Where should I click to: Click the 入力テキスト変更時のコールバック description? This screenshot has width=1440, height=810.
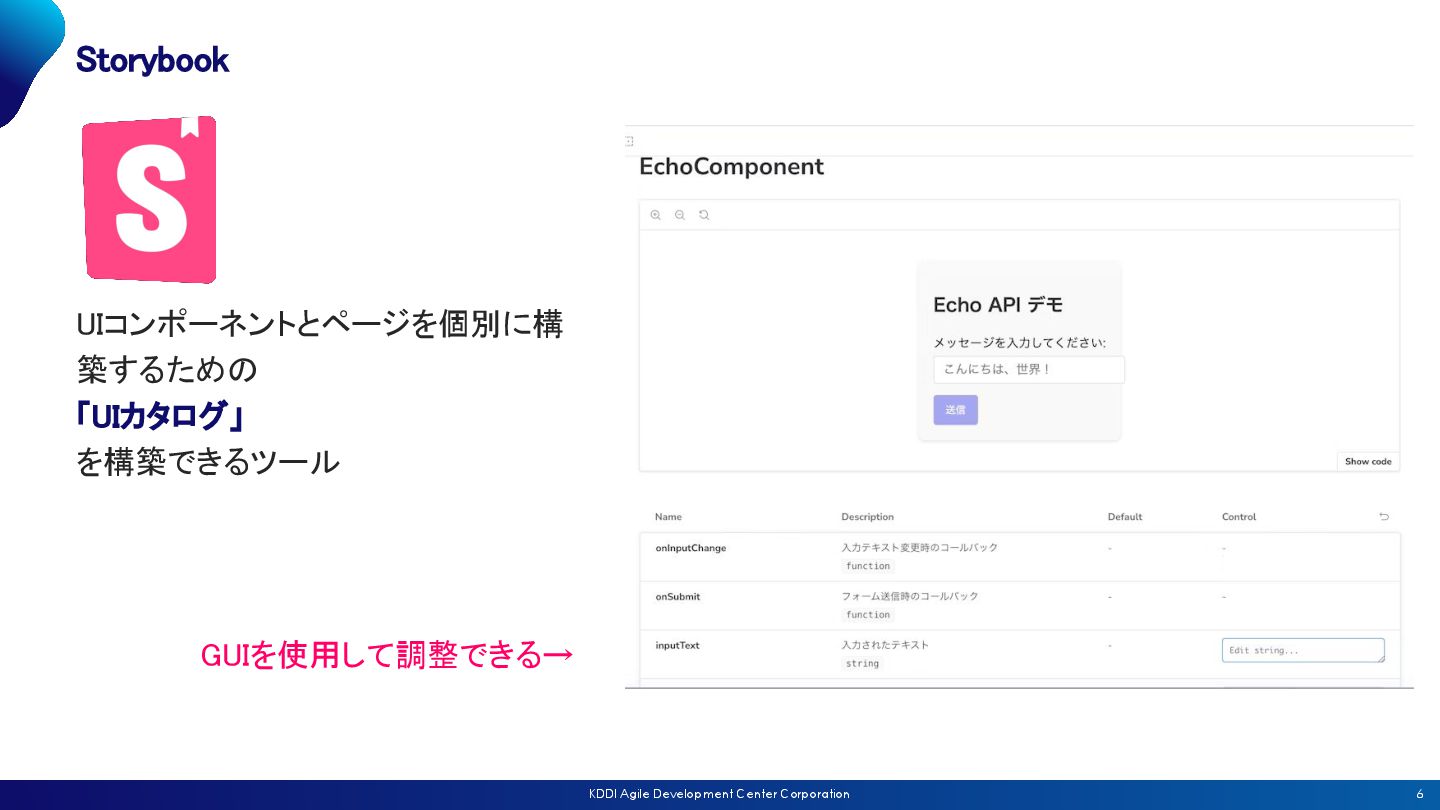(x=920, y=547)
